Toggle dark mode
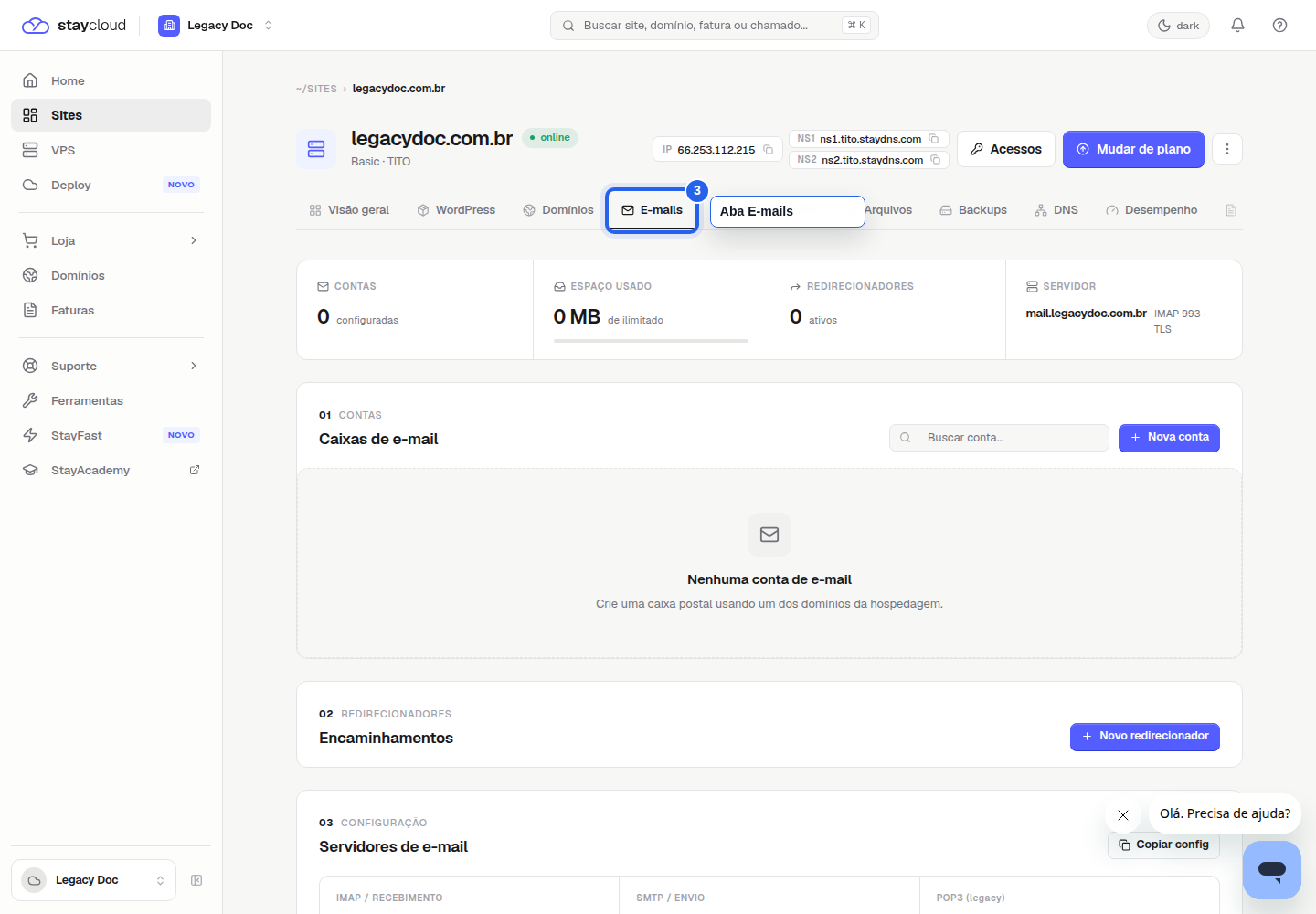Viewport: 1316px width, 914px height. (1178, 26)
